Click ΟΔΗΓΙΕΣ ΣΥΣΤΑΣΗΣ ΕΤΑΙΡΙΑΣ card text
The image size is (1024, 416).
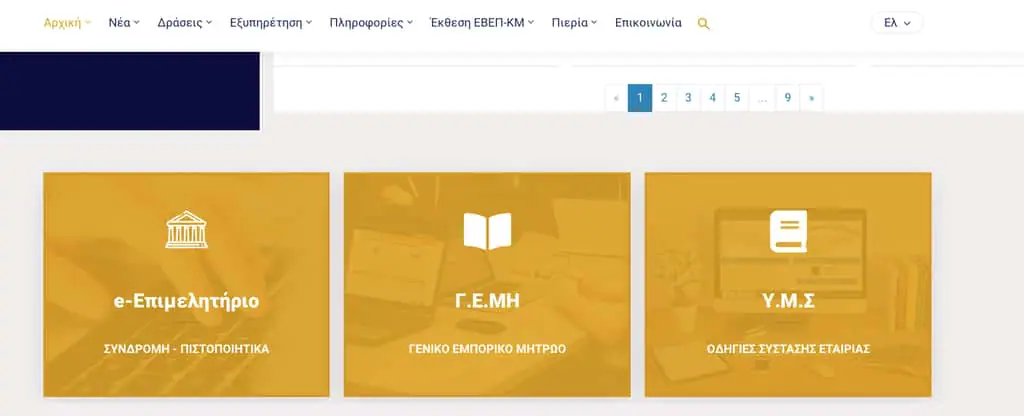point(788,349)
